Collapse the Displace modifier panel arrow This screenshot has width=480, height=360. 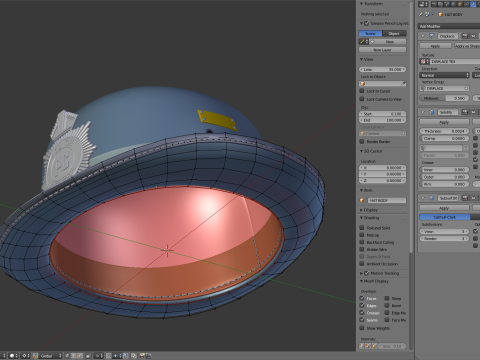tap(423, 36)
